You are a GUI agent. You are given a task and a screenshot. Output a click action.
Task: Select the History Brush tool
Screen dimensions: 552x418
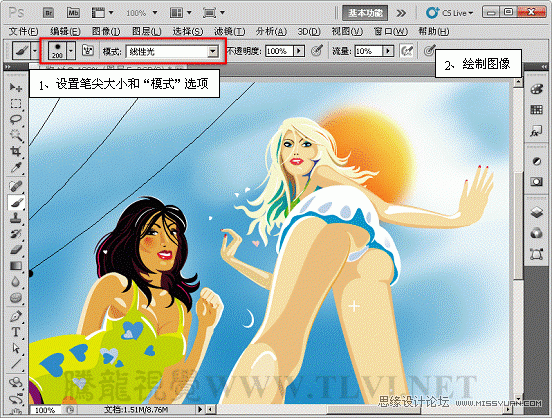[x=16, y=234]
